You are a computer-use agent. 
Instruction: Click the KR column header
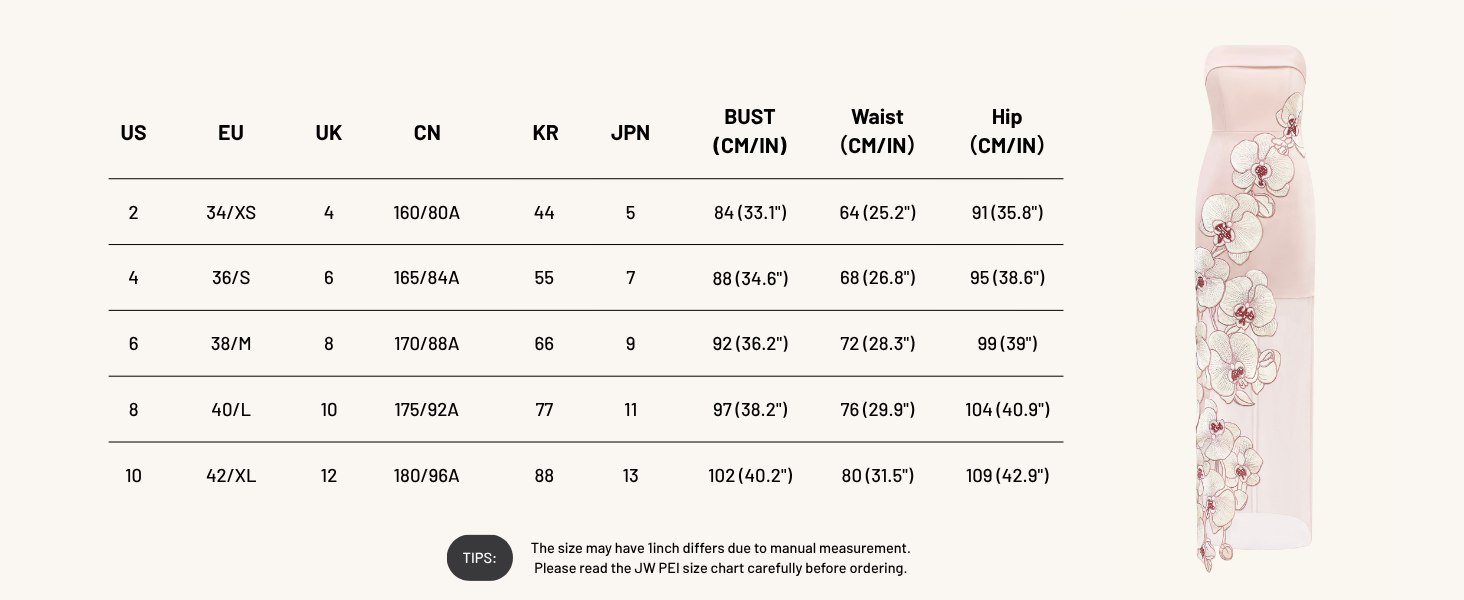pos(545,133)
